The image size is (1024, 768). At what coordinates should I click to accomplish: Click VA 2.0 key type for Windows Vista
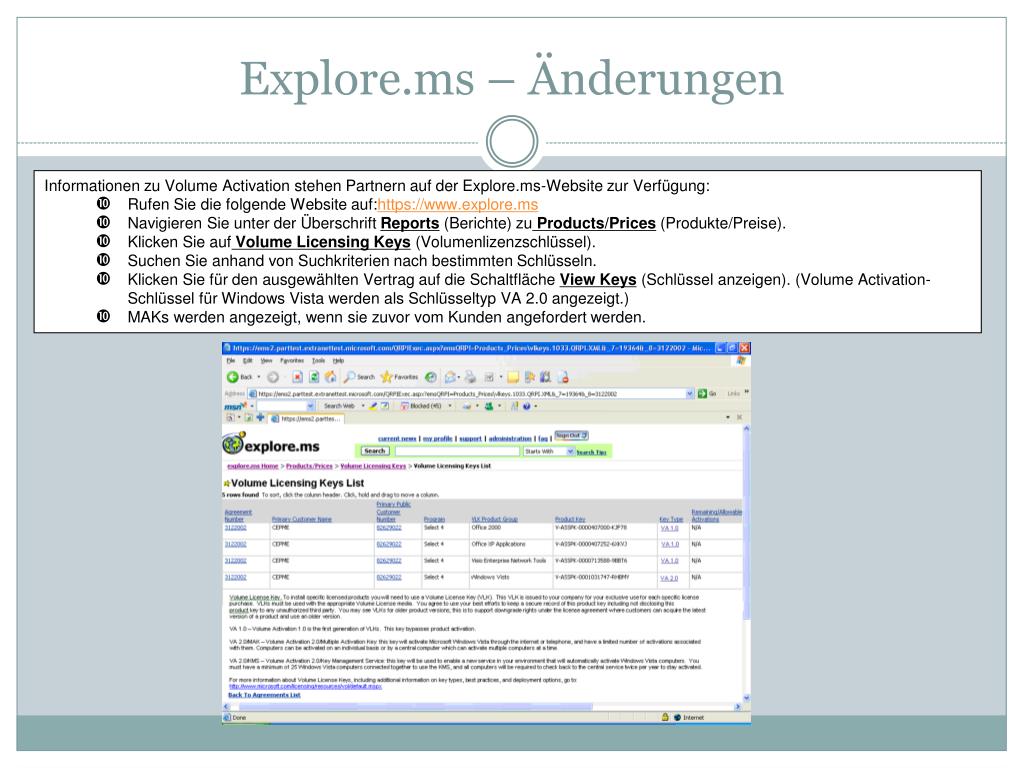click(669, 578)
